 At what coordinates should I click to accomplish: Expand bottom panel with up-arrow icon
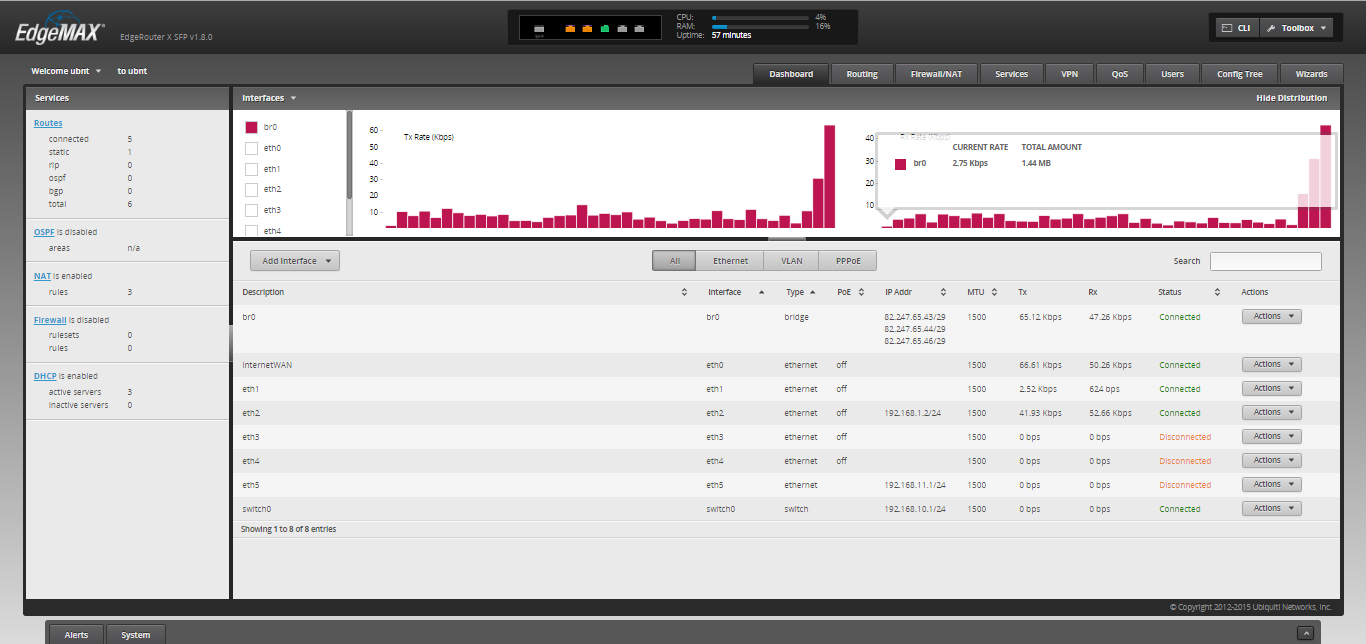pyautogui.click(x=1305, y=633)
